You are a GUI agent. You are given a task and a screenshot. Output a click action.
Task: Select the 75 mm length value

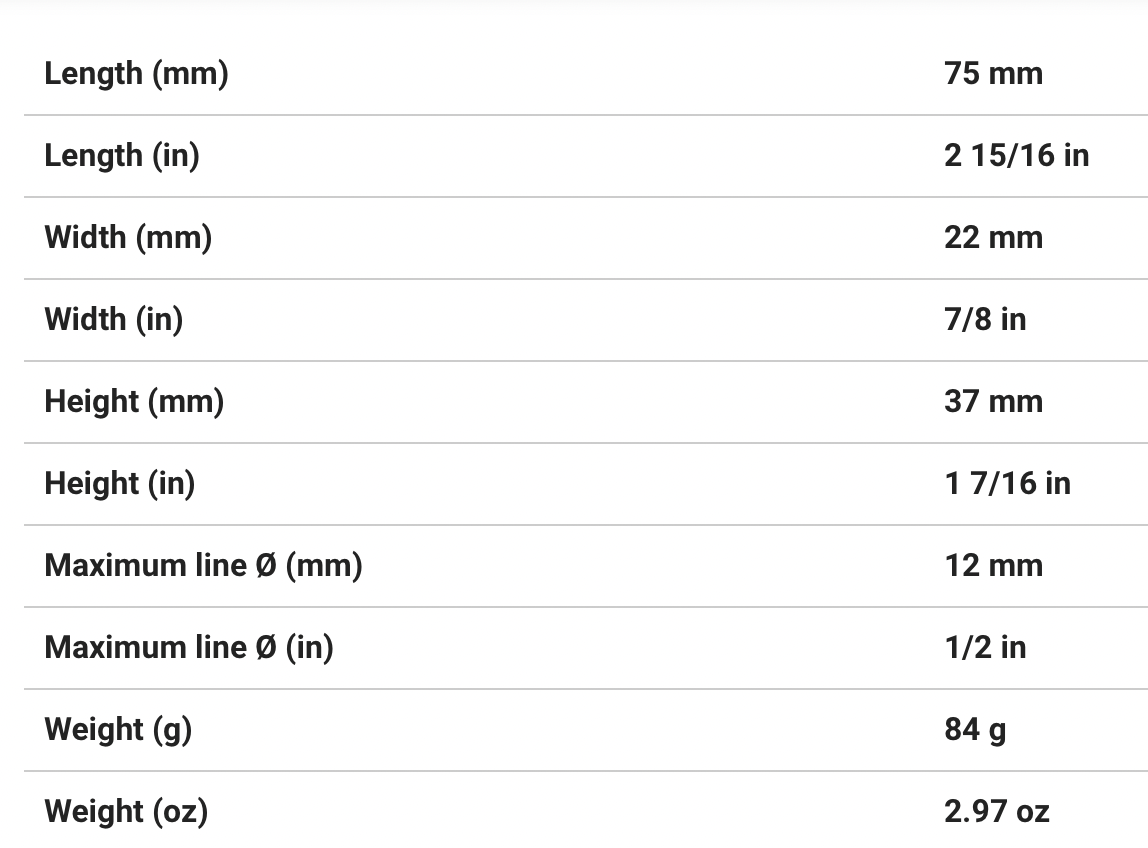point(993,74)
